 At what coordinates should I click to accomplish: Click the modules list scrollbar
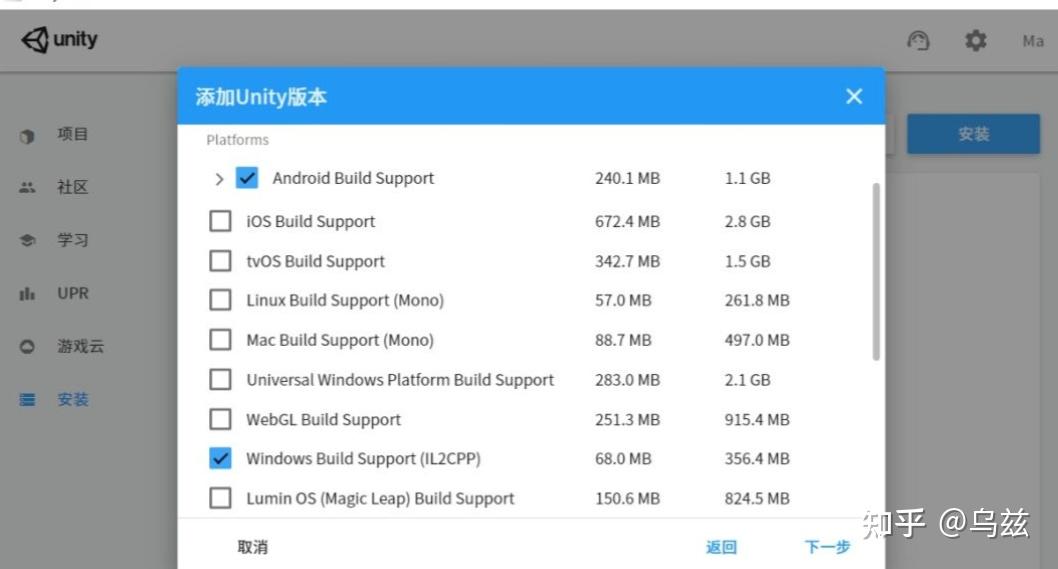pyautogui.click(x=877, y=270)
